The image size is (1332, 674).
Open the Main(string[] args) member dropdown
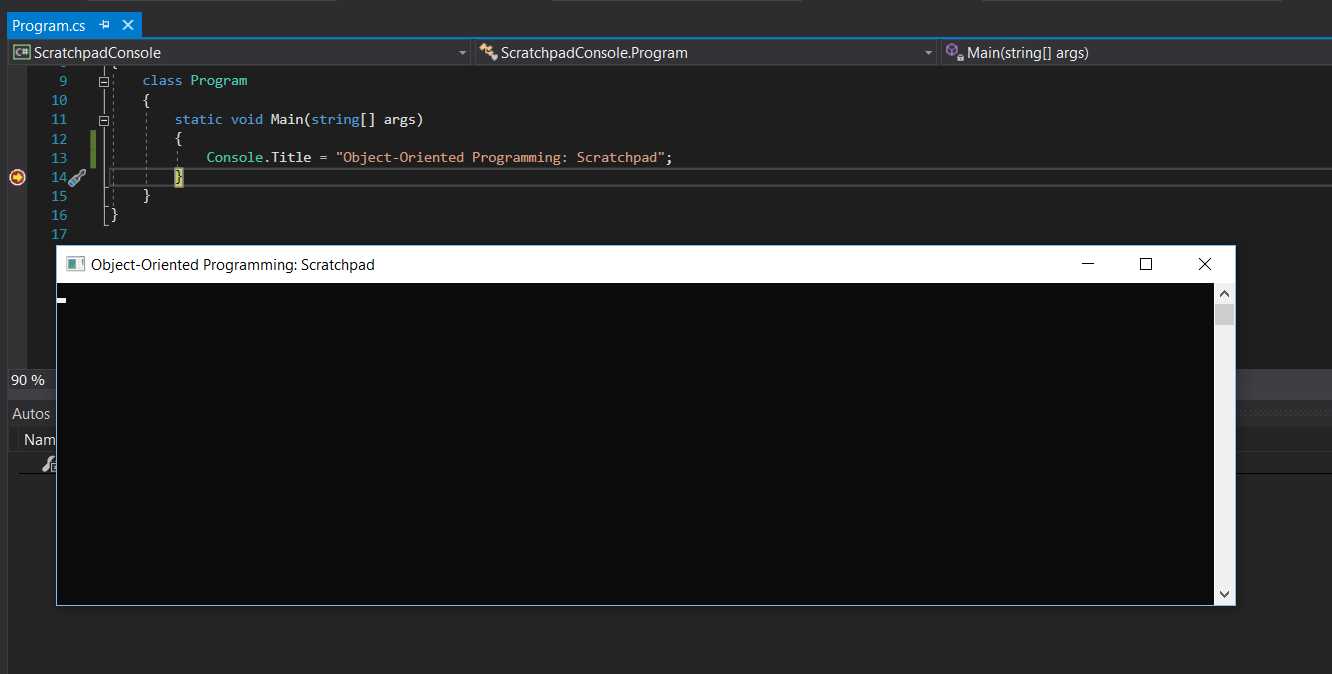[x=1136, y=53]
